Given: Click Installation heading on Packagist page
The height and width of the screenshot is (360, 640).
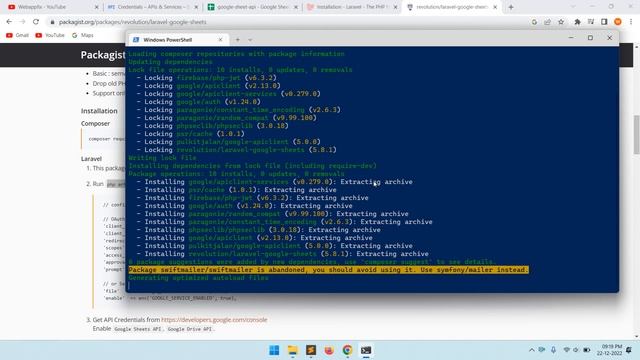Looking at the screenshot, I should (99, 111).
